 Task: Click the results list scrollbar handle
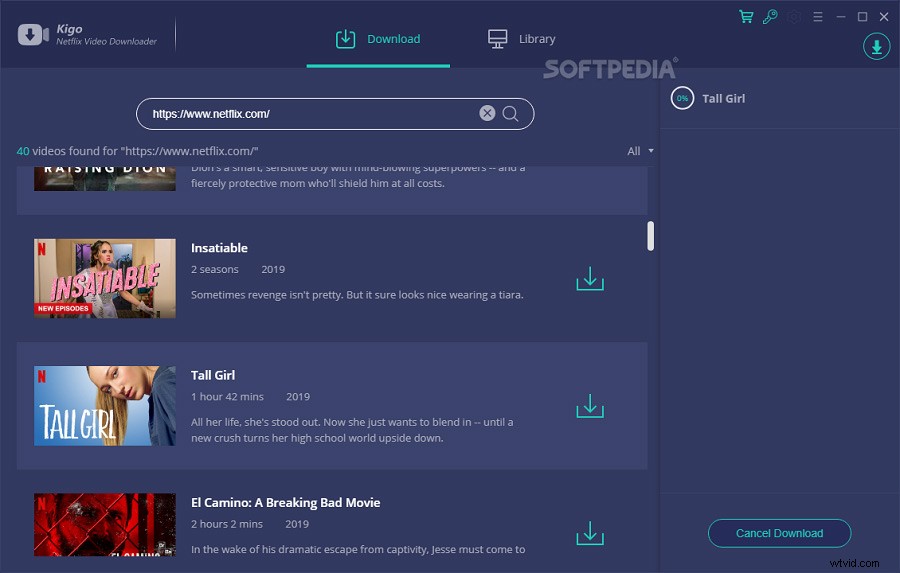650,236
